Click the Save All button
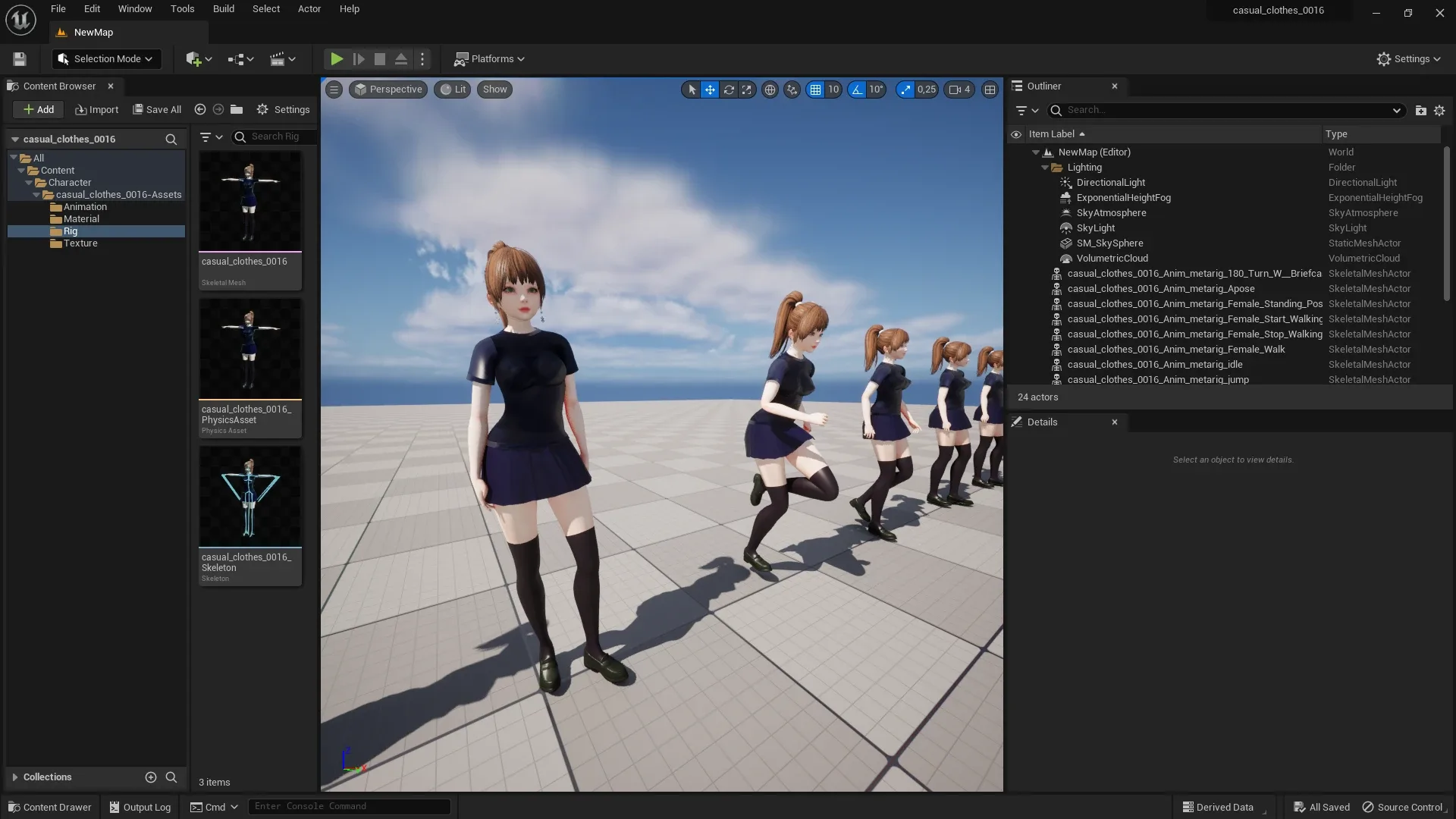 click(157, 109)
